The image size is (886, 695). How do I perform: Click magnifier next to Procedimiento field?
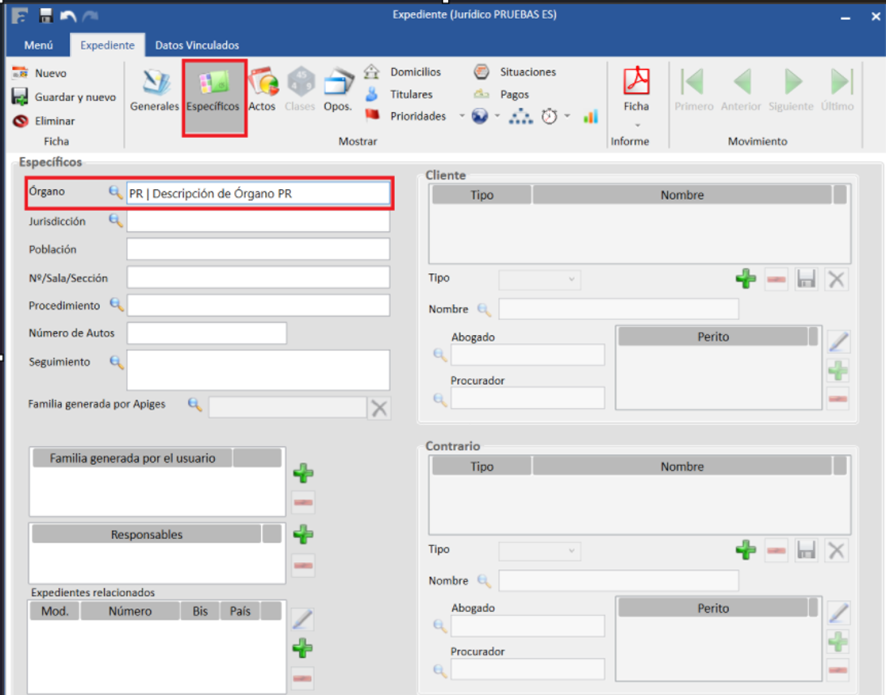coord(116,305)
